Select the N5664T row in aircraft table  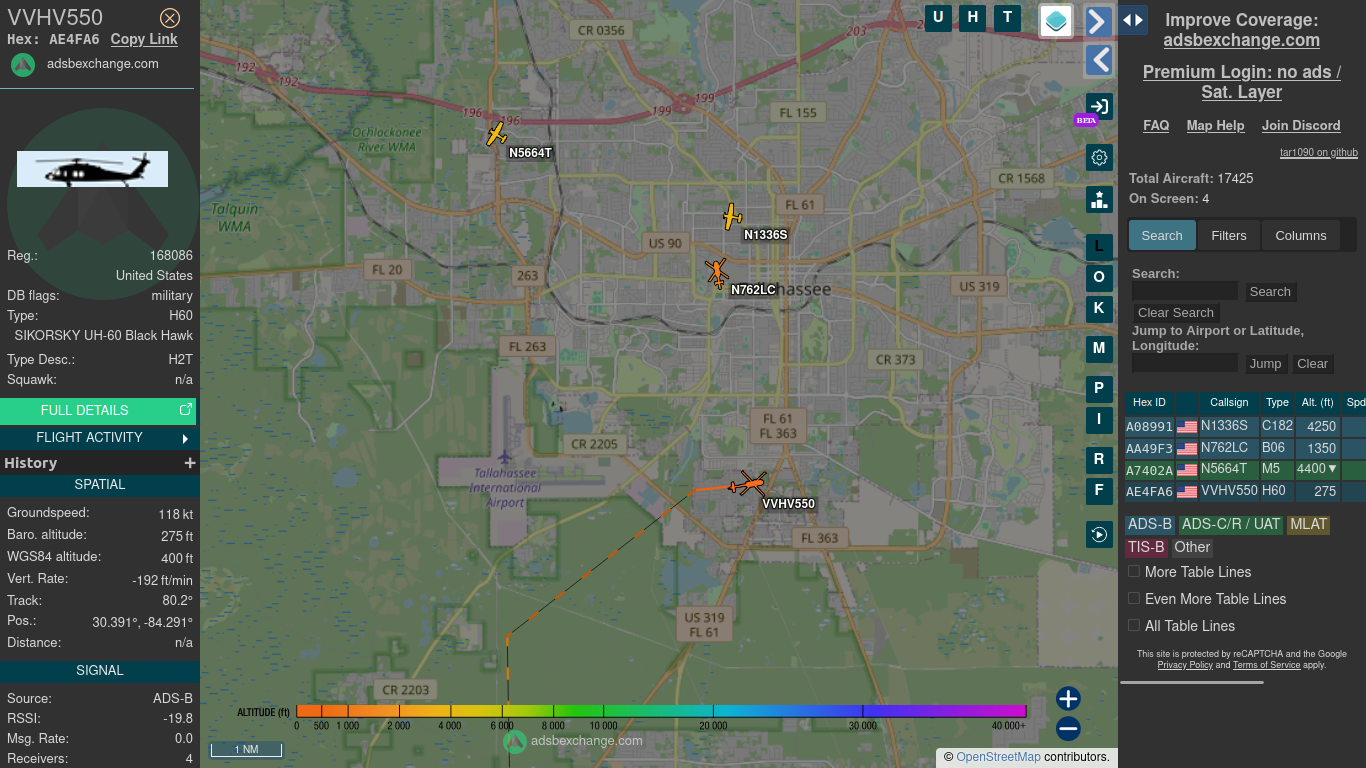(1245, 470)
